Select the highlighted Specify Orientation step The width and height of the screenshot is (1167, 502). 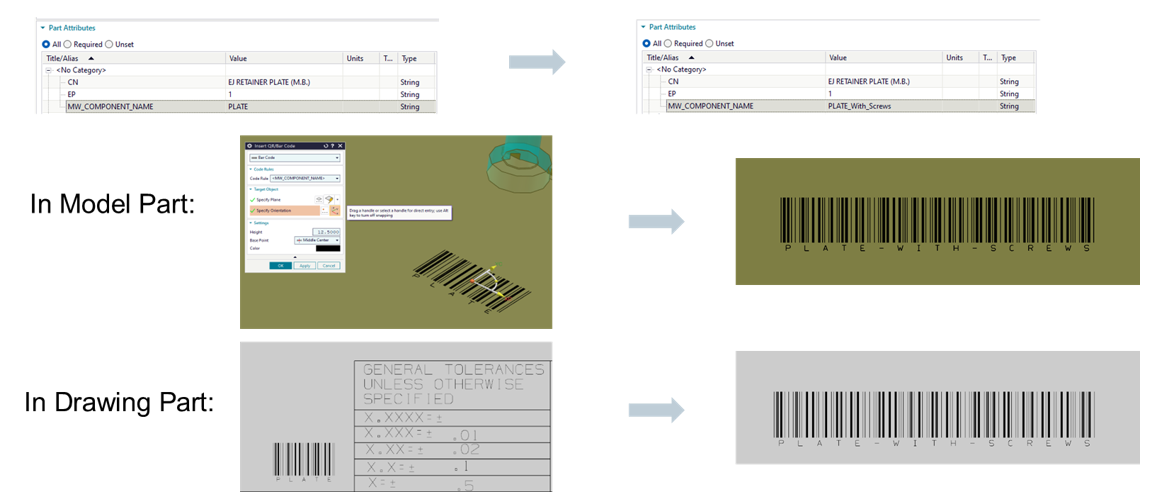[x=284, y=211]
